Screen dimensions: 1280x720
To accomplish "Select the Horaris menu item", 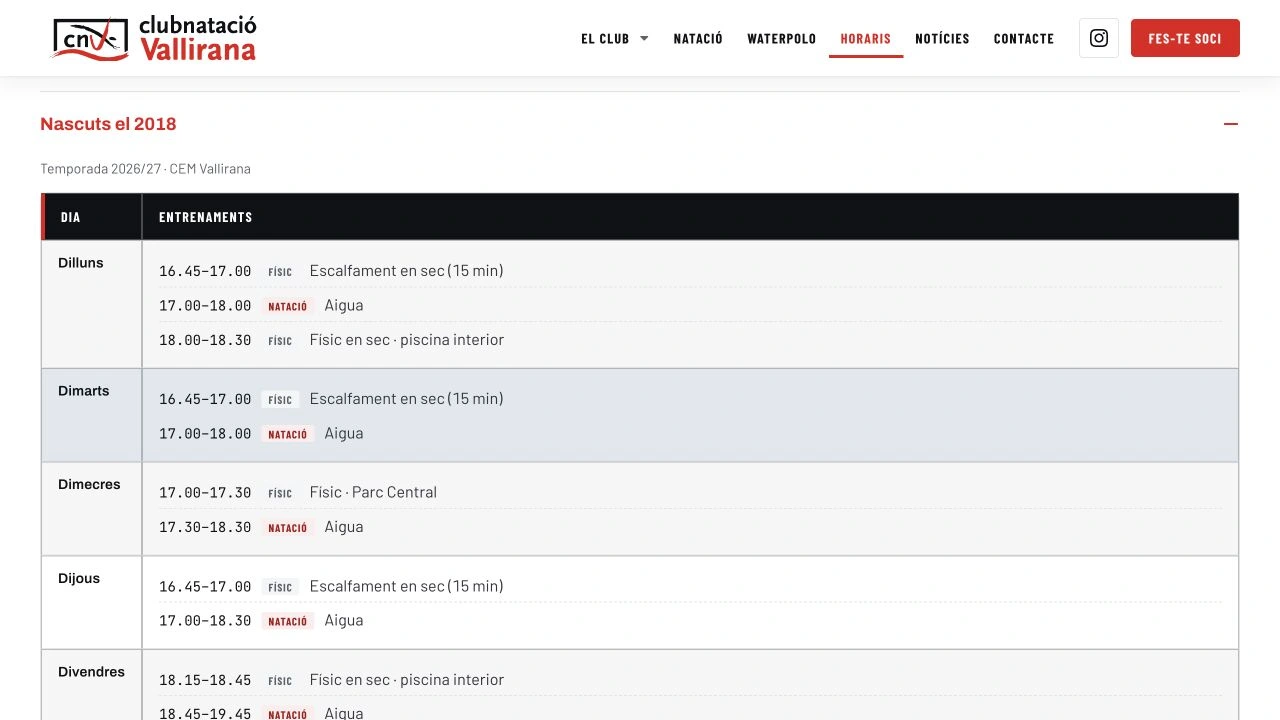I will [x=866, y=38].
